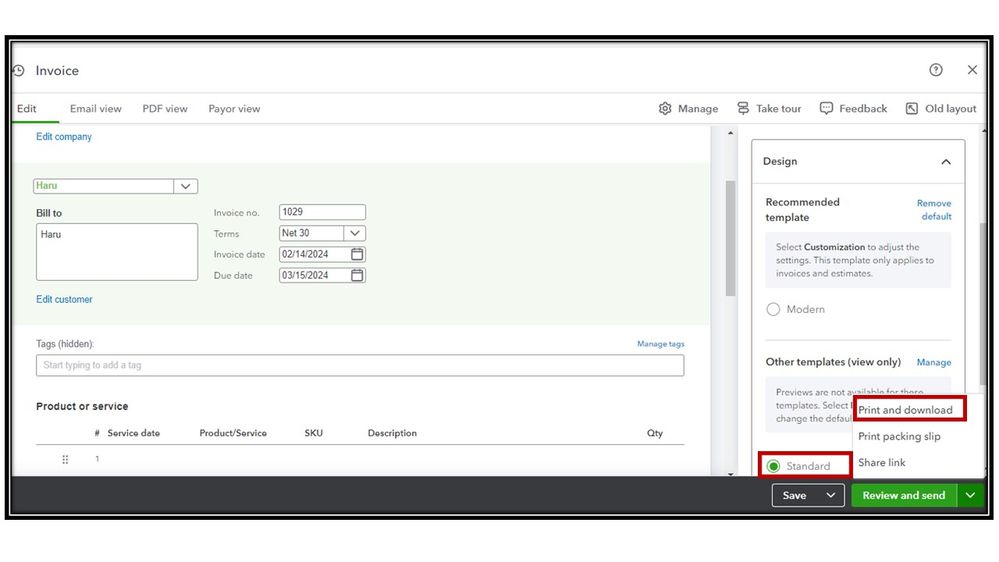The width and height of the screenshot is (999, 562).
Task: Open the Save button dropdown arrow
Action: 831,495
